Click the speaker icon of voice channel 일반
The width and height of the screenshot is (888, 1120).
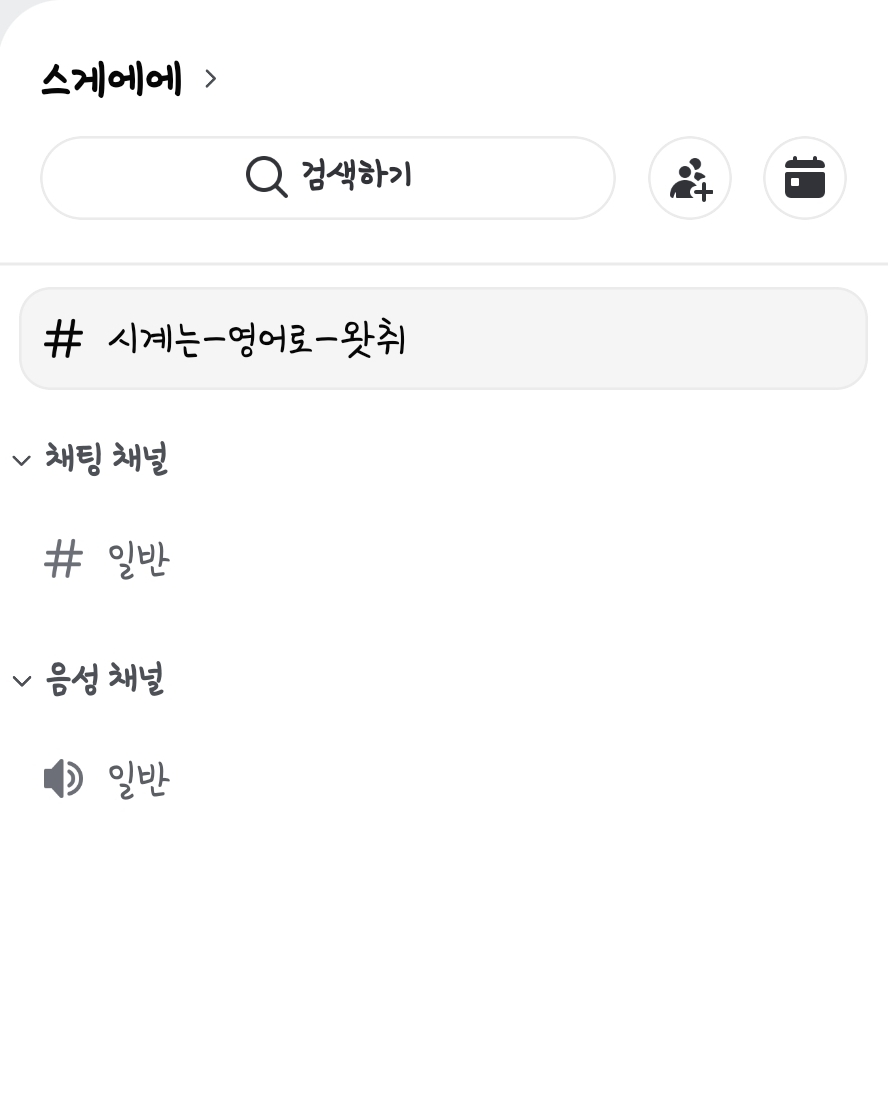pyautogui.click(x=64, y=779)
